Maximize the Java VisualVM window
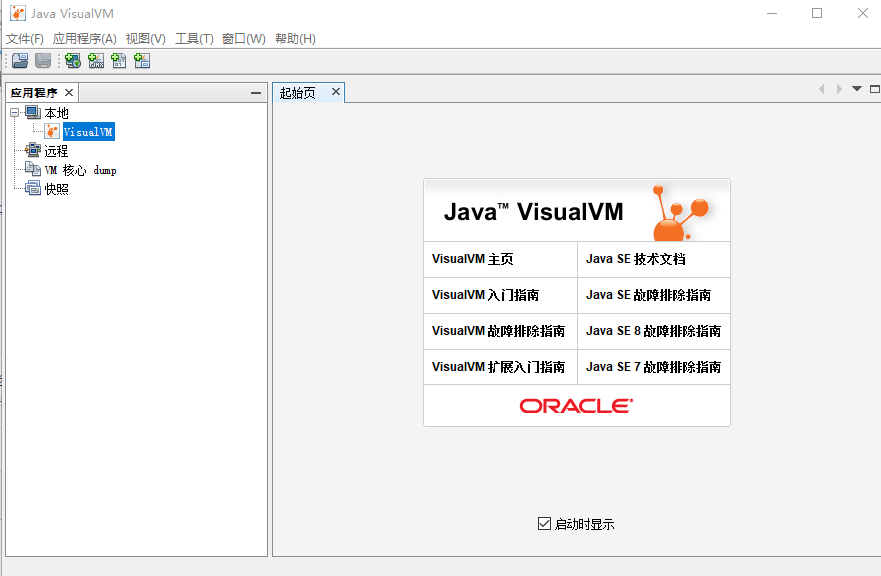The height and width of the screenshot is (576, 881). coord(817,13)
